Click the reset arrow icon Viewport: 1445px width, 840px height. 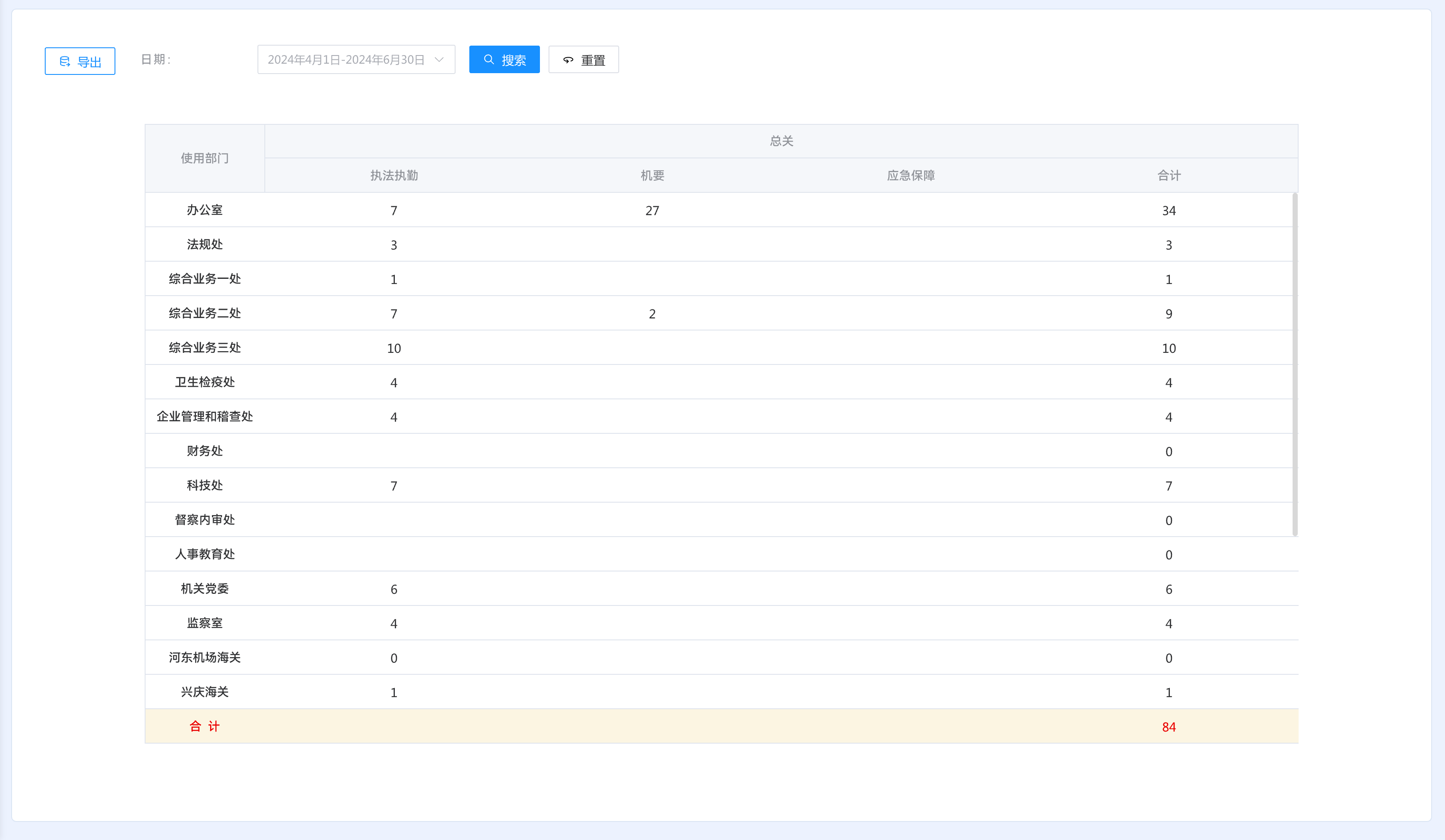[x=567, y=60]
